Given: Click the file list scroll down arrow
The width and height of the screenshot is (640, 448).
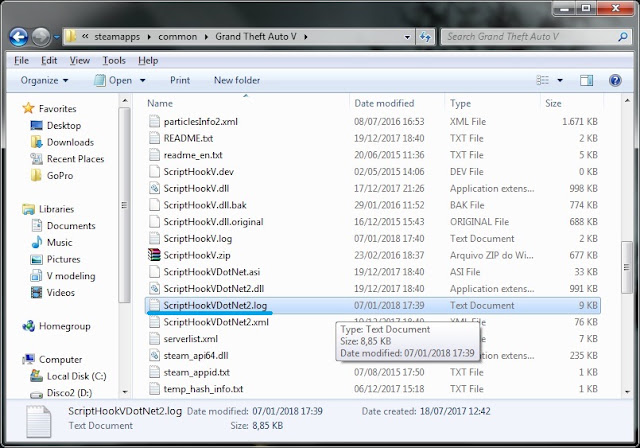Looking at the screenshot, I should (627, 392).
